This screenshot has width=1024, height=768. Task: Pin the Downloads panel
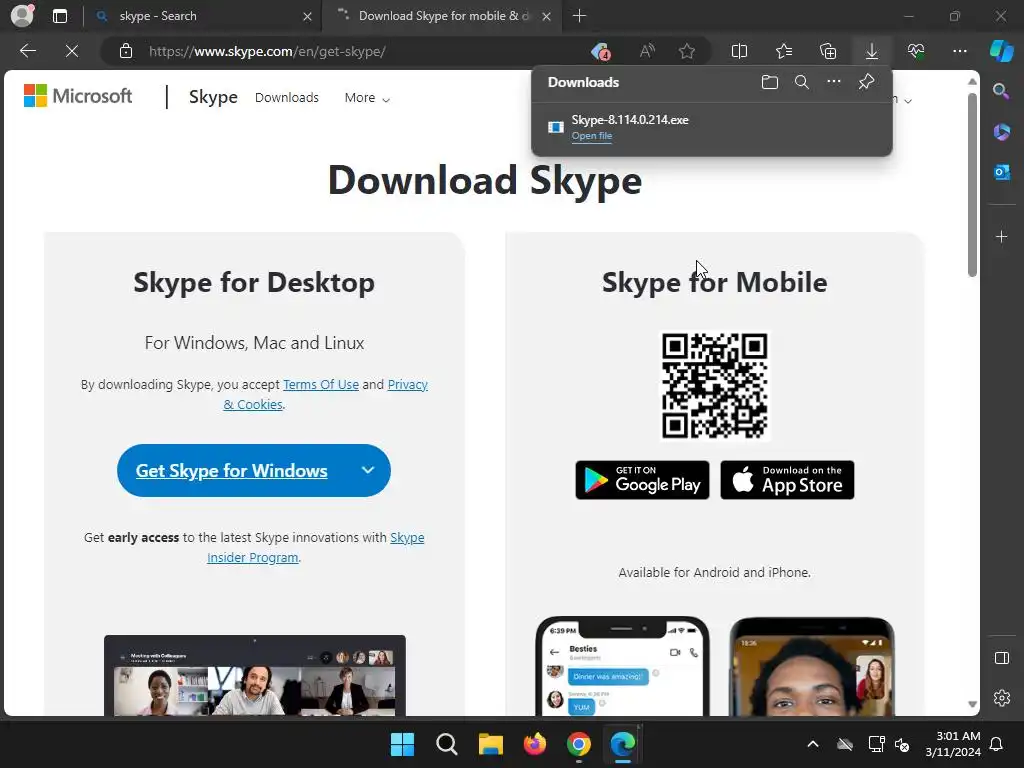coord(866,82)
